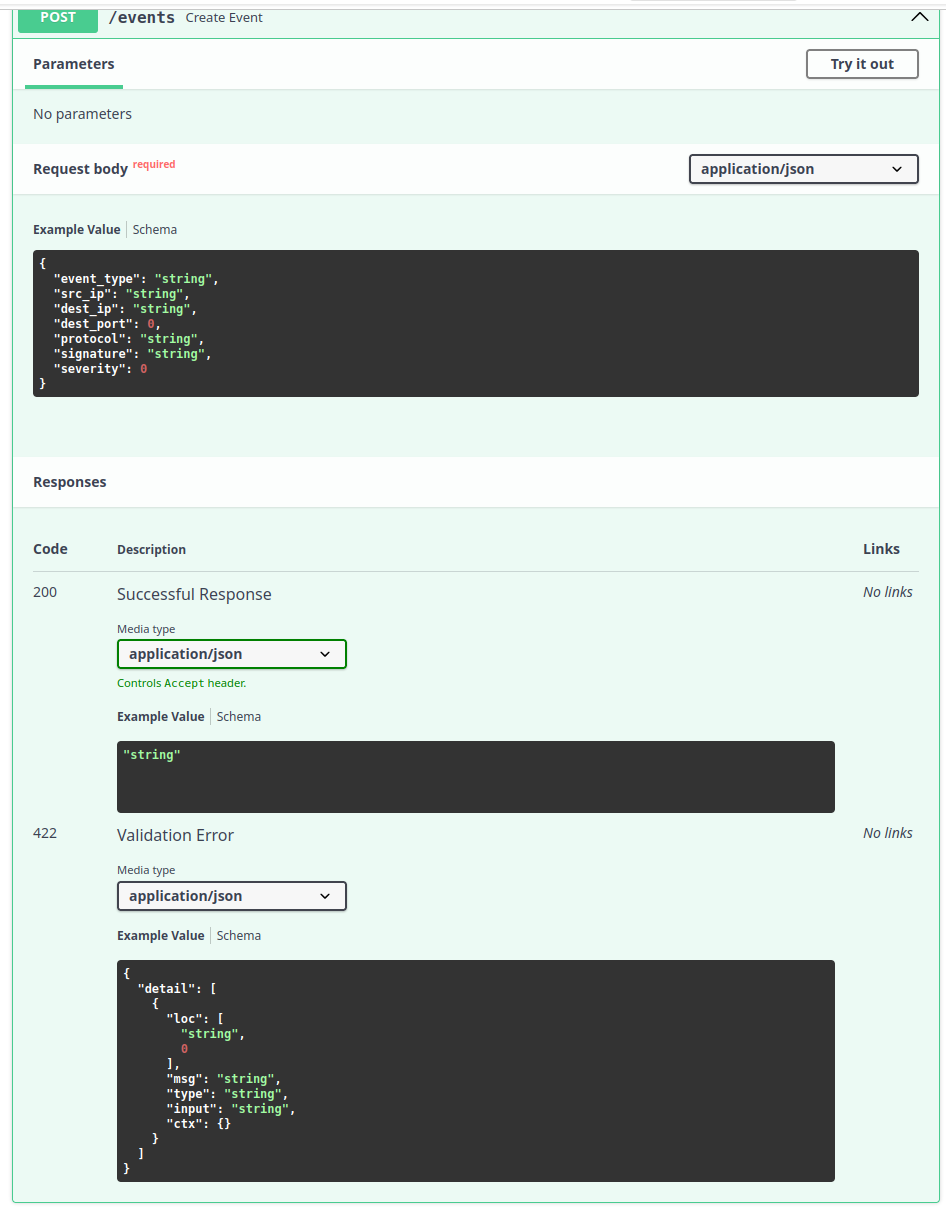946x1208 pixels.
Task: Show Schema for the 200 response
Action: click(x=239, y=717)
